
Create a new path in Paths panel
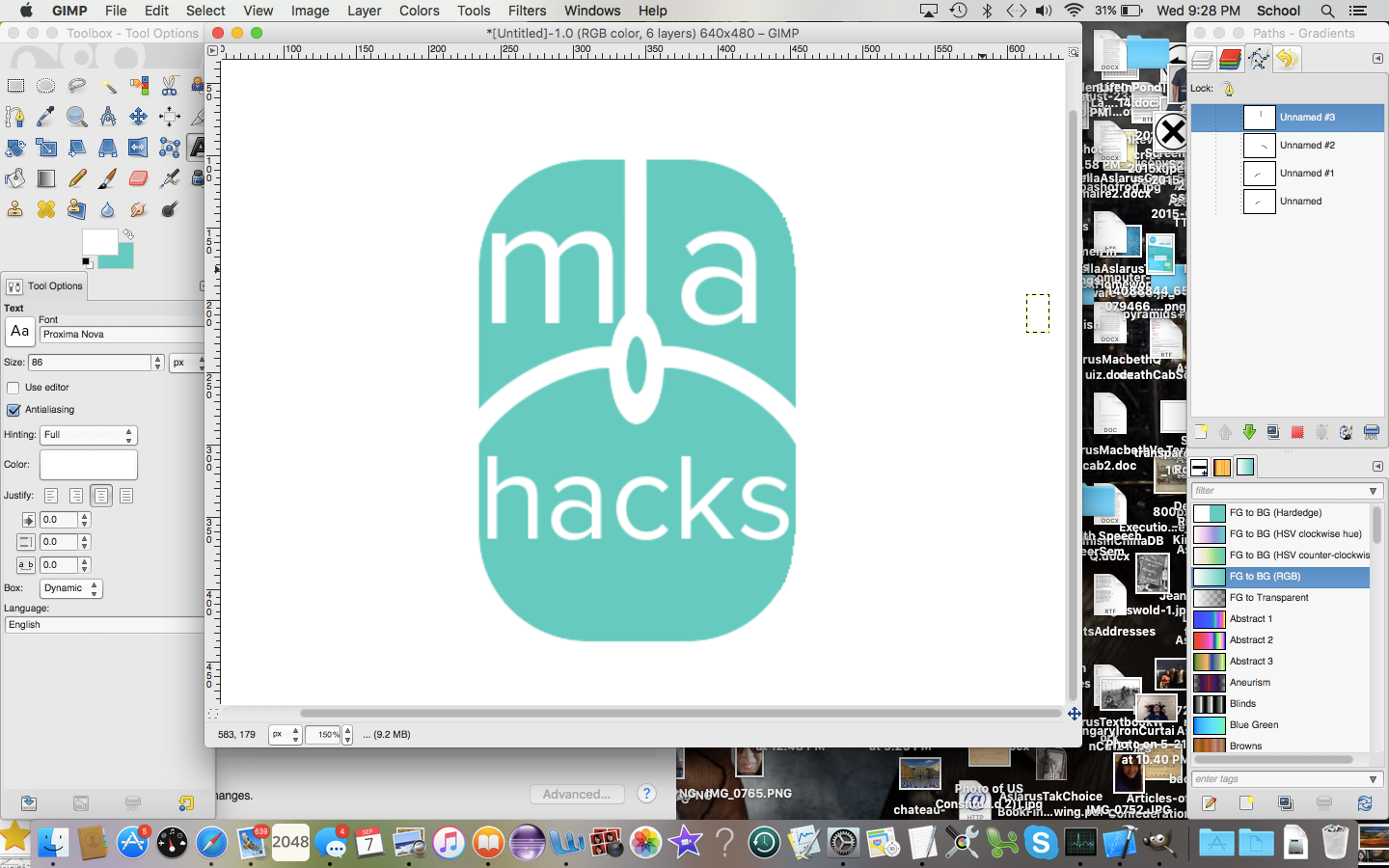1201,432
